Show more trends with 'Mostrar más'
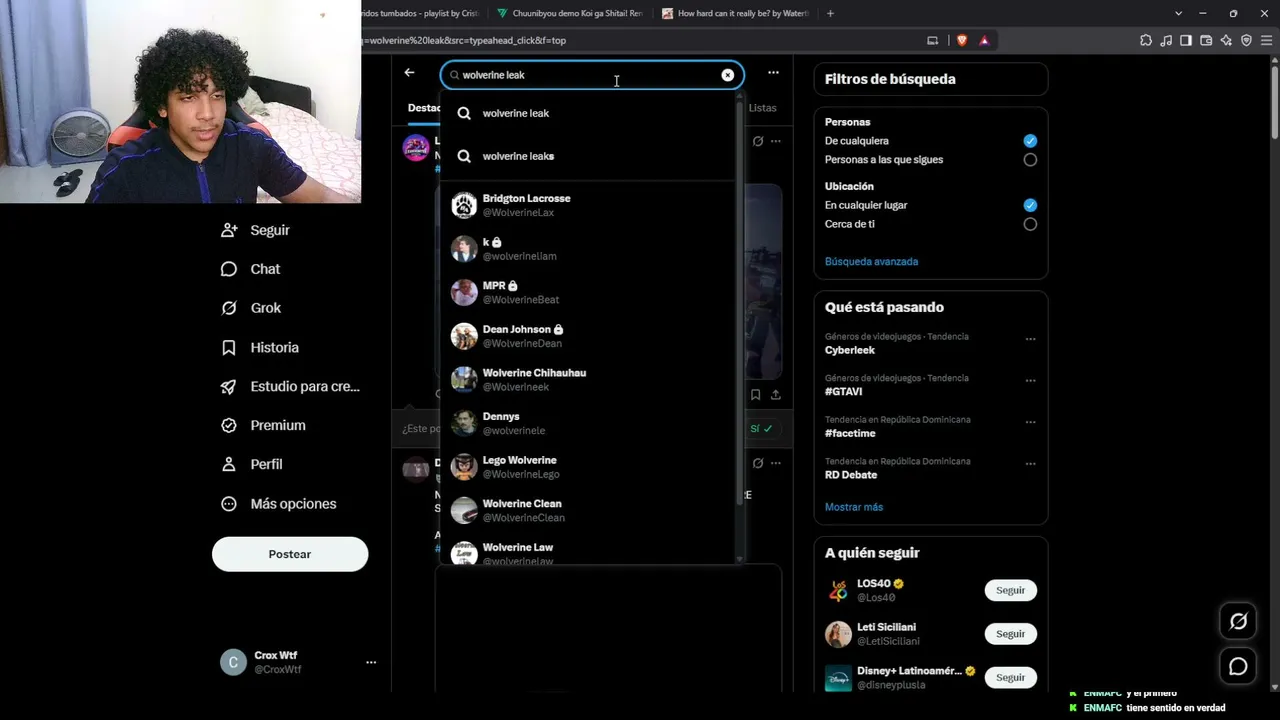 pyautogui.click(x=854, y=507)
